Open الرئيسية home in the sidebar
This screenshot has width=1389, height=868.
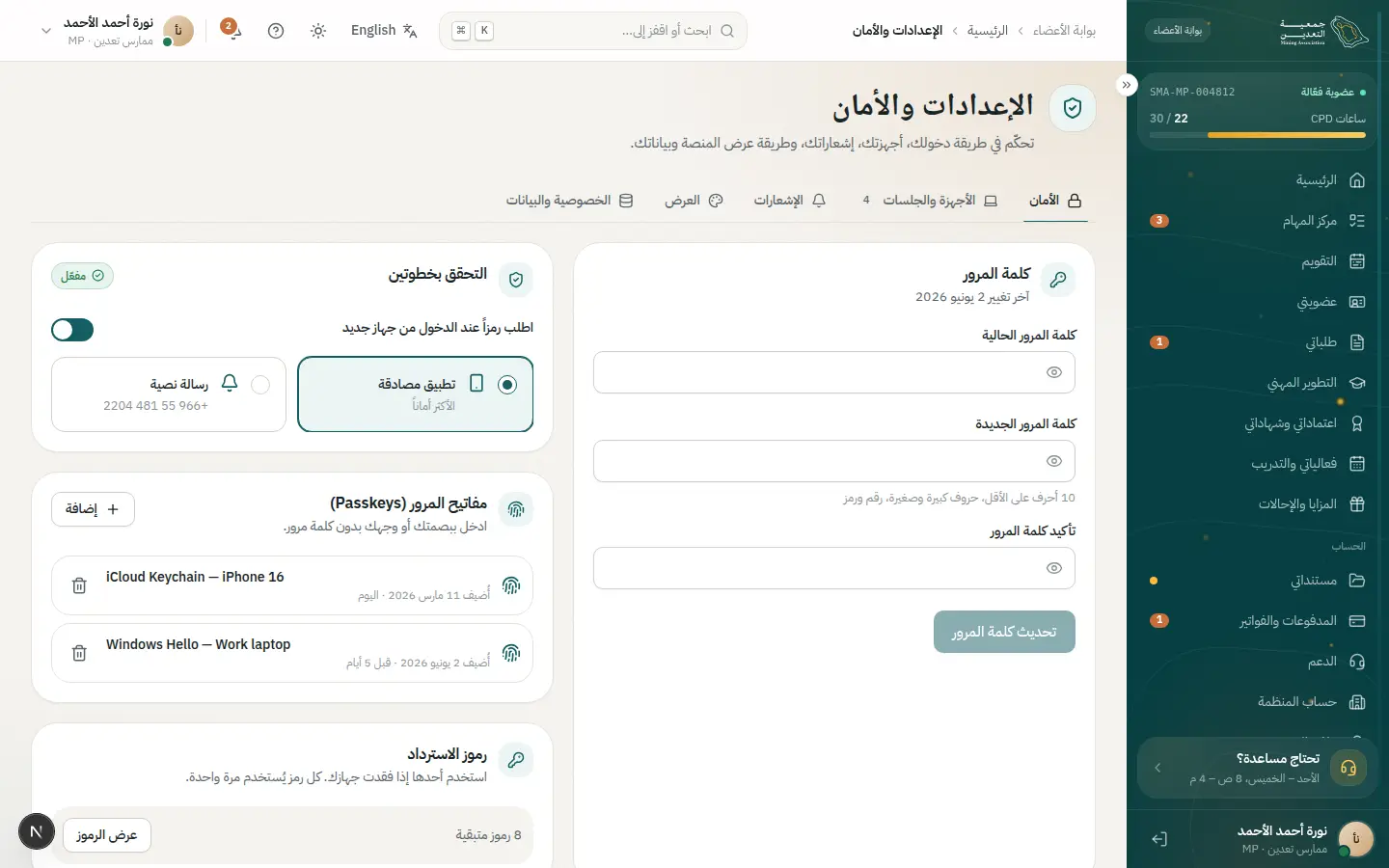(x=1258, y=180)
